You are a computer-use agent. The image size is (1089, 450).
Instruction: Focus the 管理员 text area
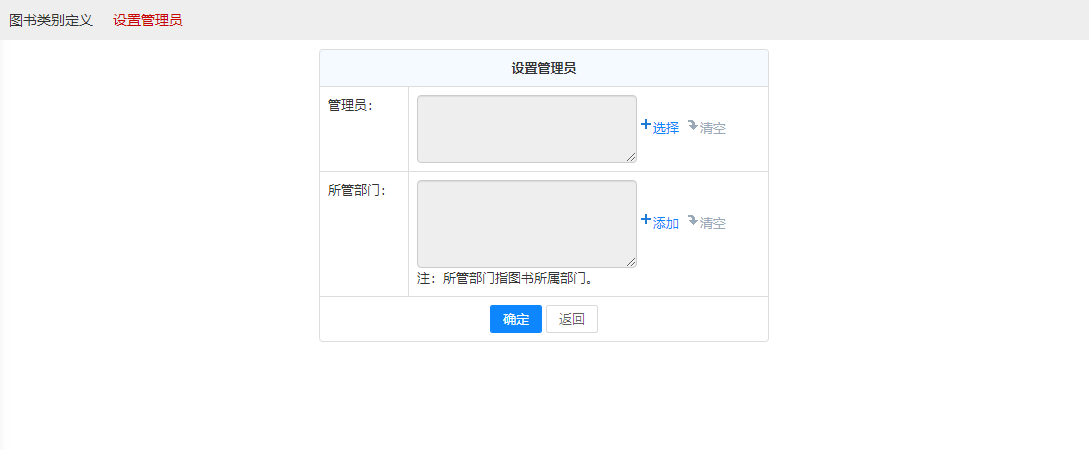click(526, 128)
